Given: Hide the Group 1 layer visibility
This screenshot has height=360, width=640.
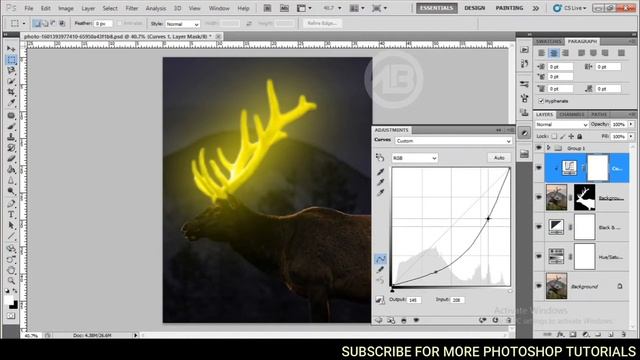Looking at the screenshot, I should (x=539, y=148).
